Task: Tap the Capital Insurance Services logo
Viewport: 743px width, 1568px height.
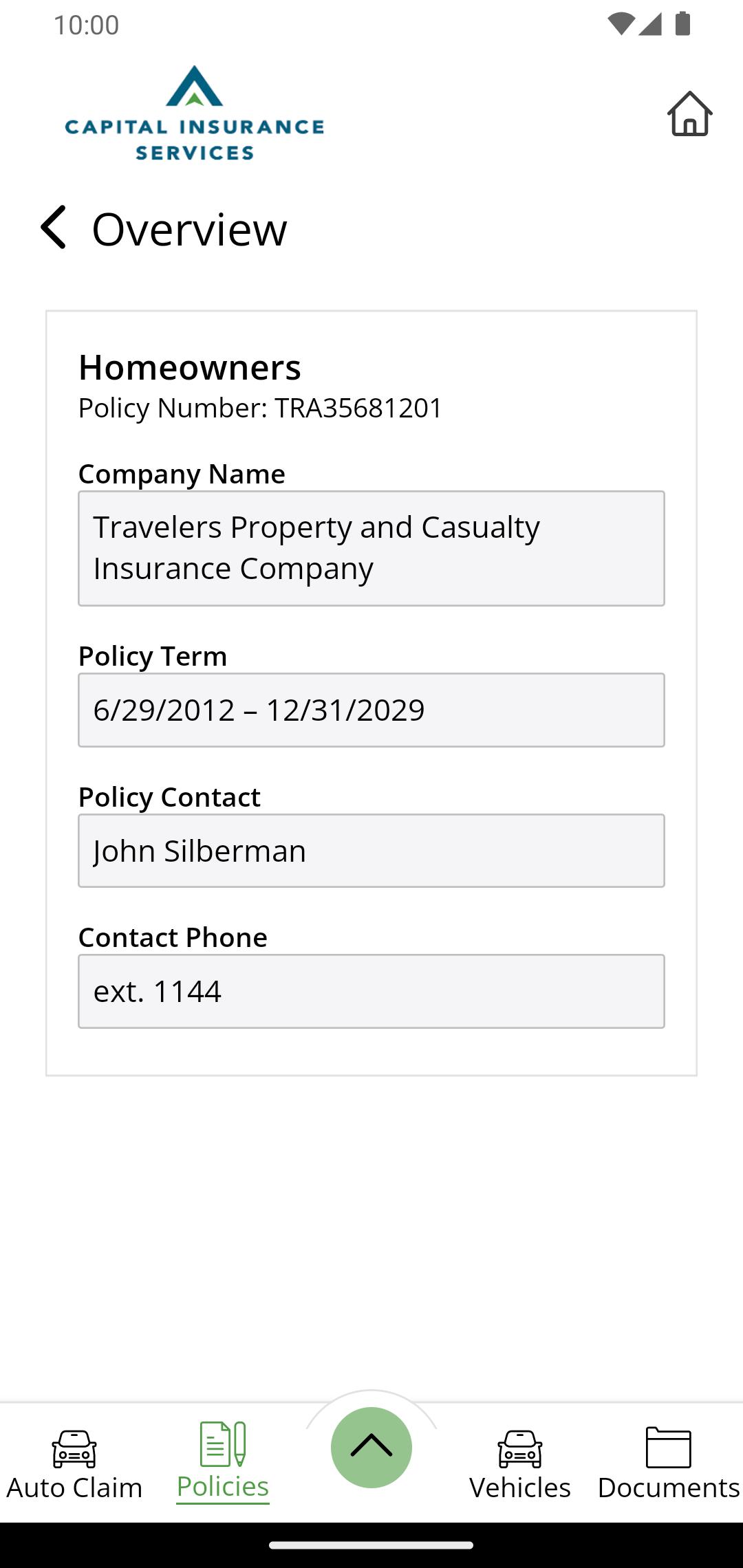Action: pyautogui.click(x=195, y=114)
